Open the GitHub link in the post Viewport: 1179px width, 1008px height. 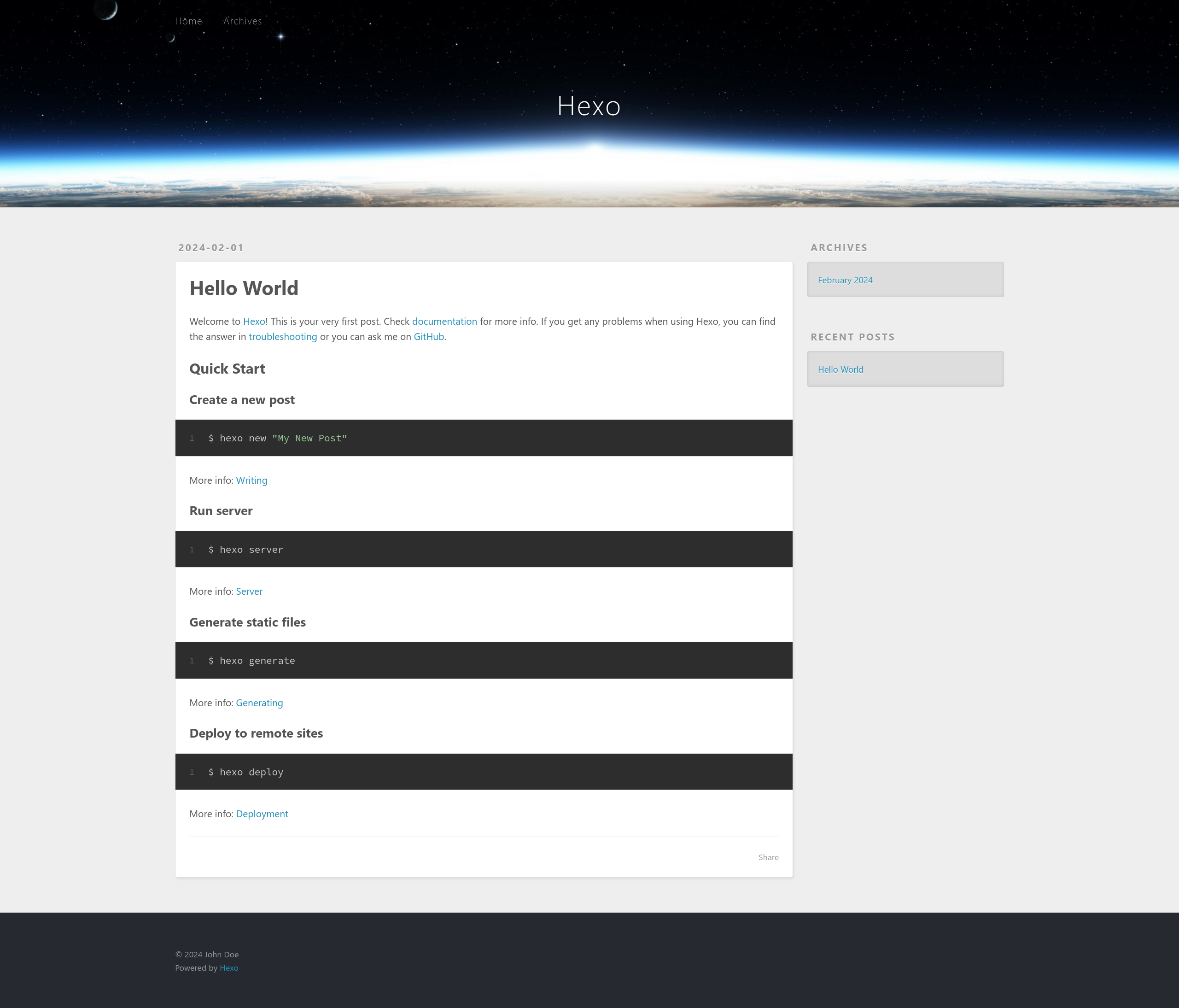tap(428, 336)
